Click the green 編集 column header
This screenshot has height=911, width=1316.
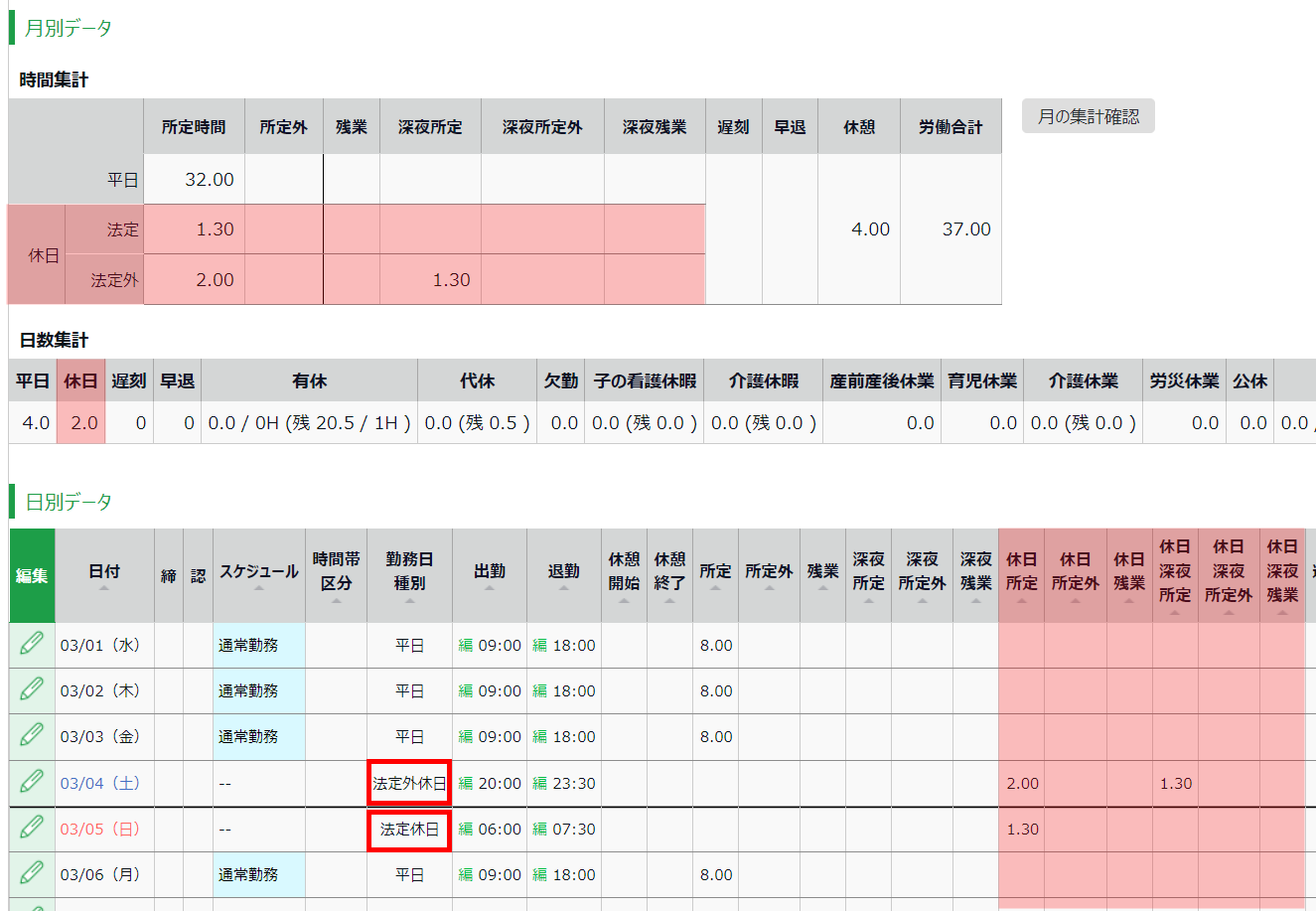click(x=32, y=575)
